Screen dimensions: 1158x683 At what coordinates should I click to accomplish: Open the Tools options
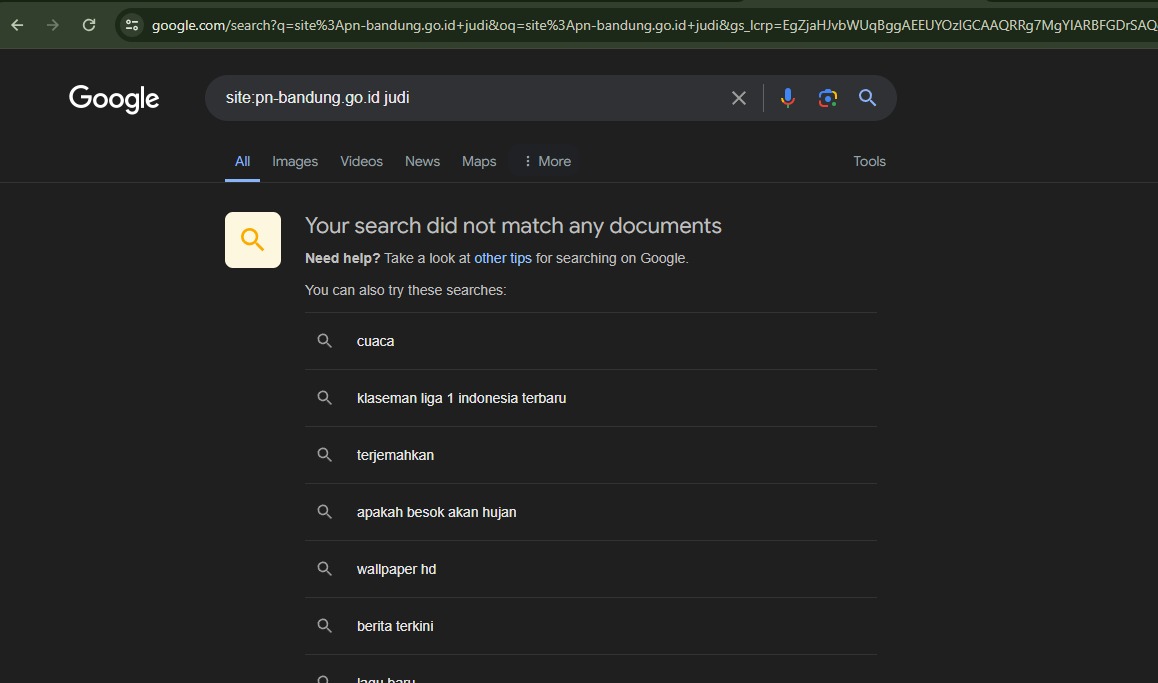point(869,161)
